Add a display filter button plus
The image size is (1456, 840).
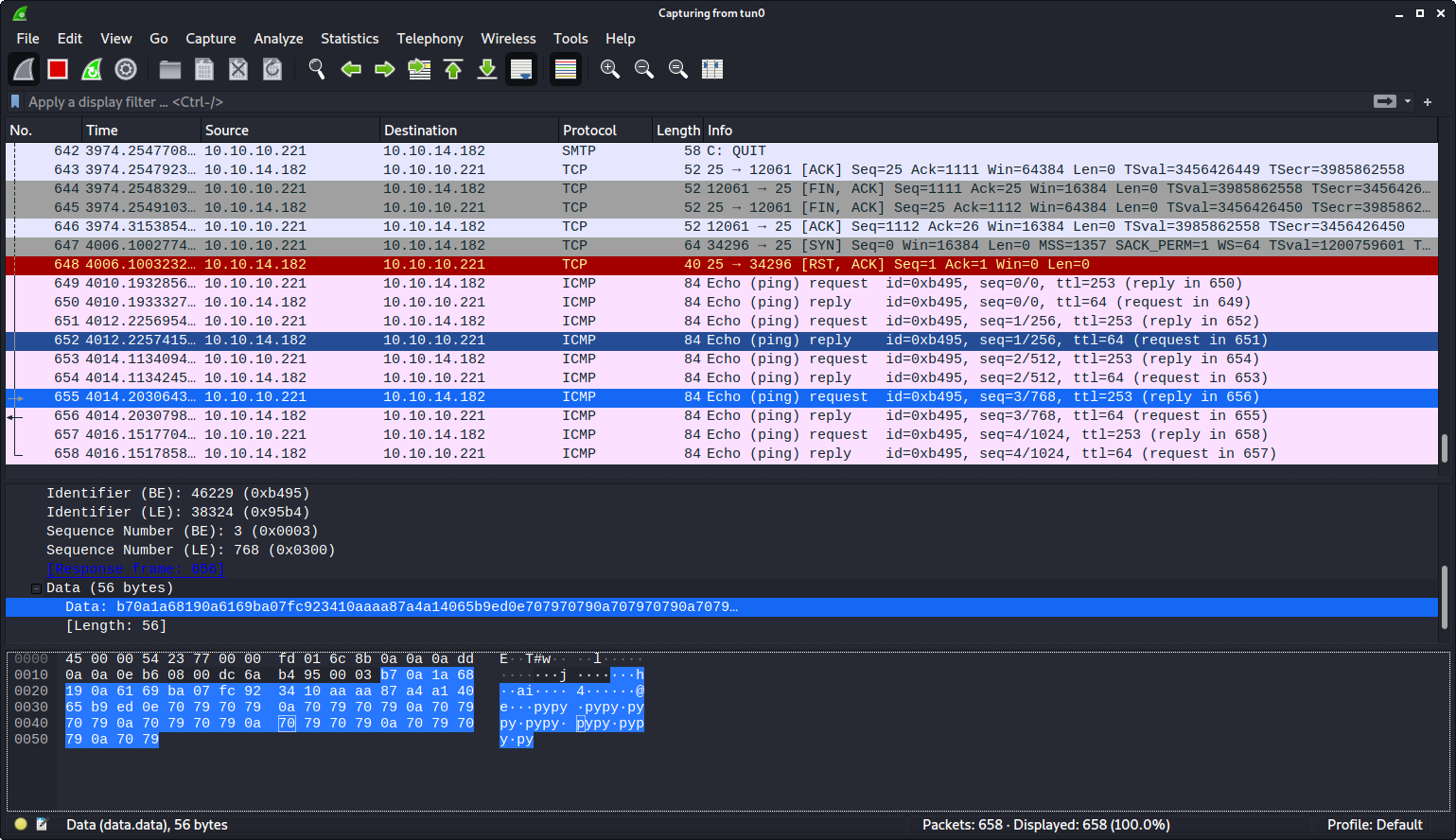[1428, 101]
